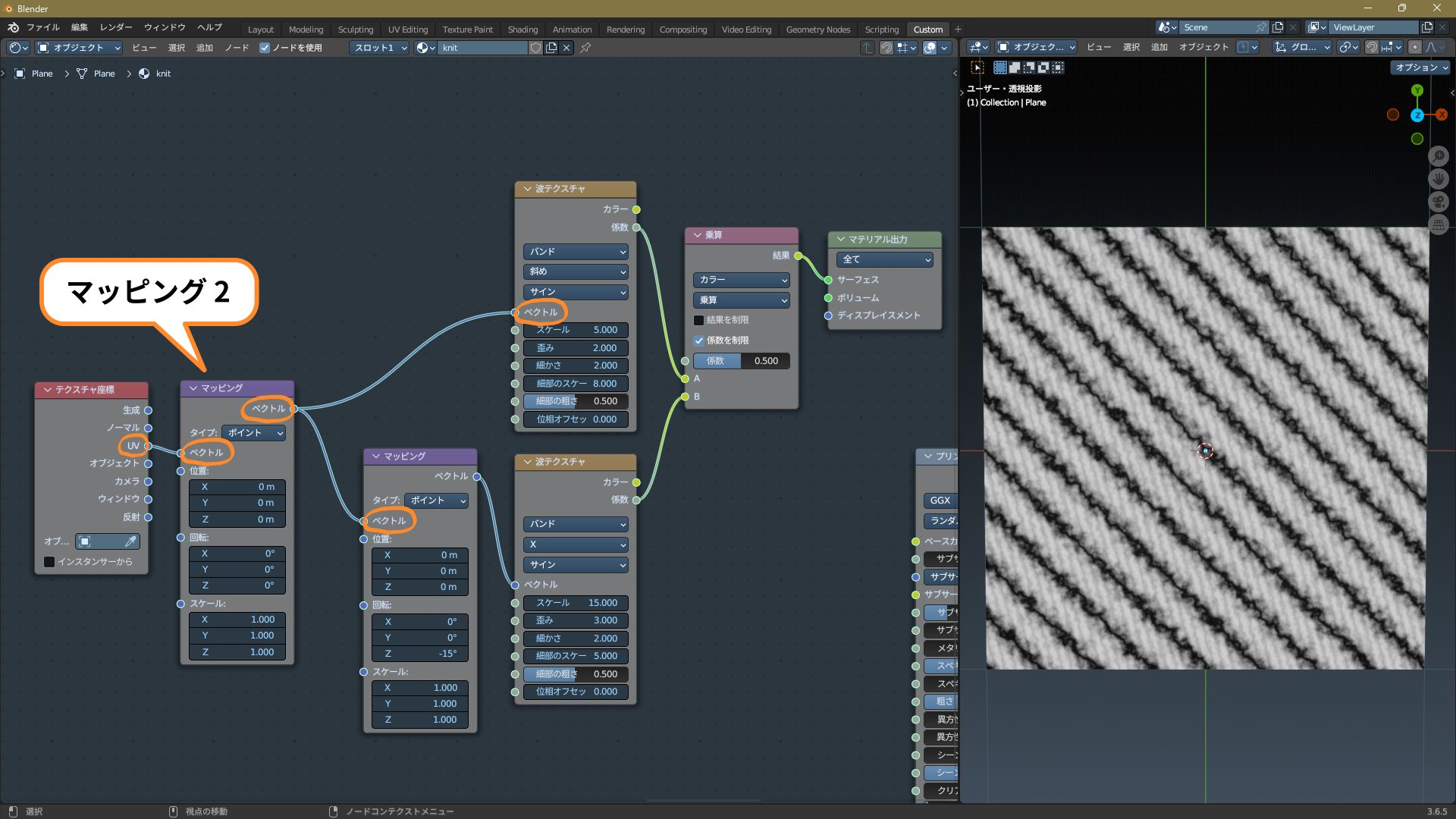Click eyedropper in Texture Coordinate object field
The width and height of the screenshot is (1456, 819).
click(130, 541)
